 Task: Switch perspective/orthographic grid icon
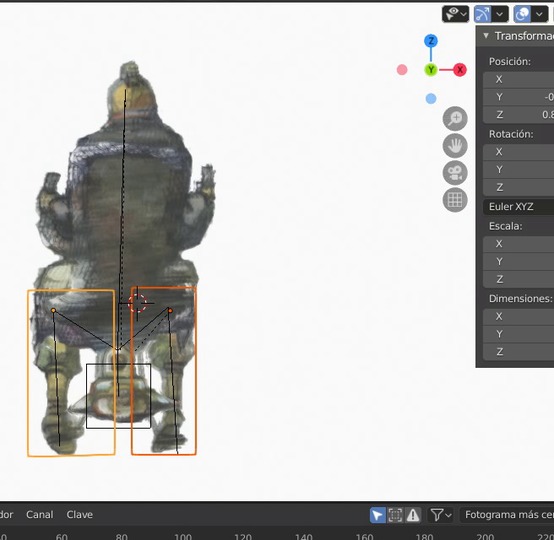click(x=455, y=200)
